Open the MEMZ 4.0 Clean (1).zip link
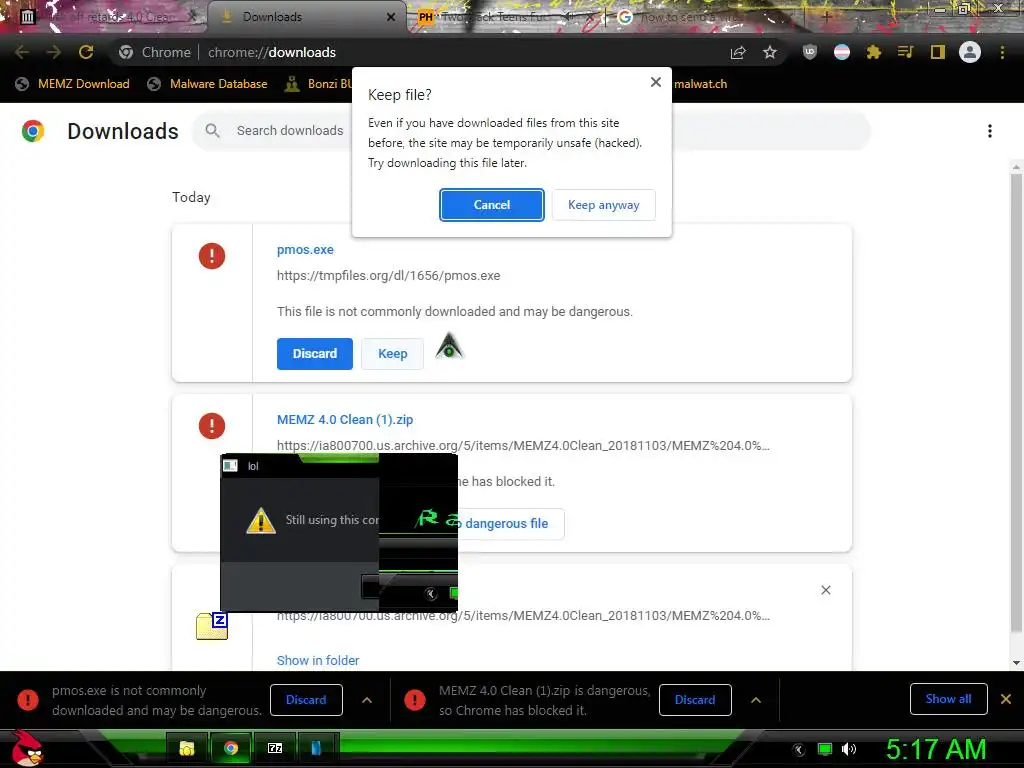1024x768 pixels. click(x=345, y=419)
